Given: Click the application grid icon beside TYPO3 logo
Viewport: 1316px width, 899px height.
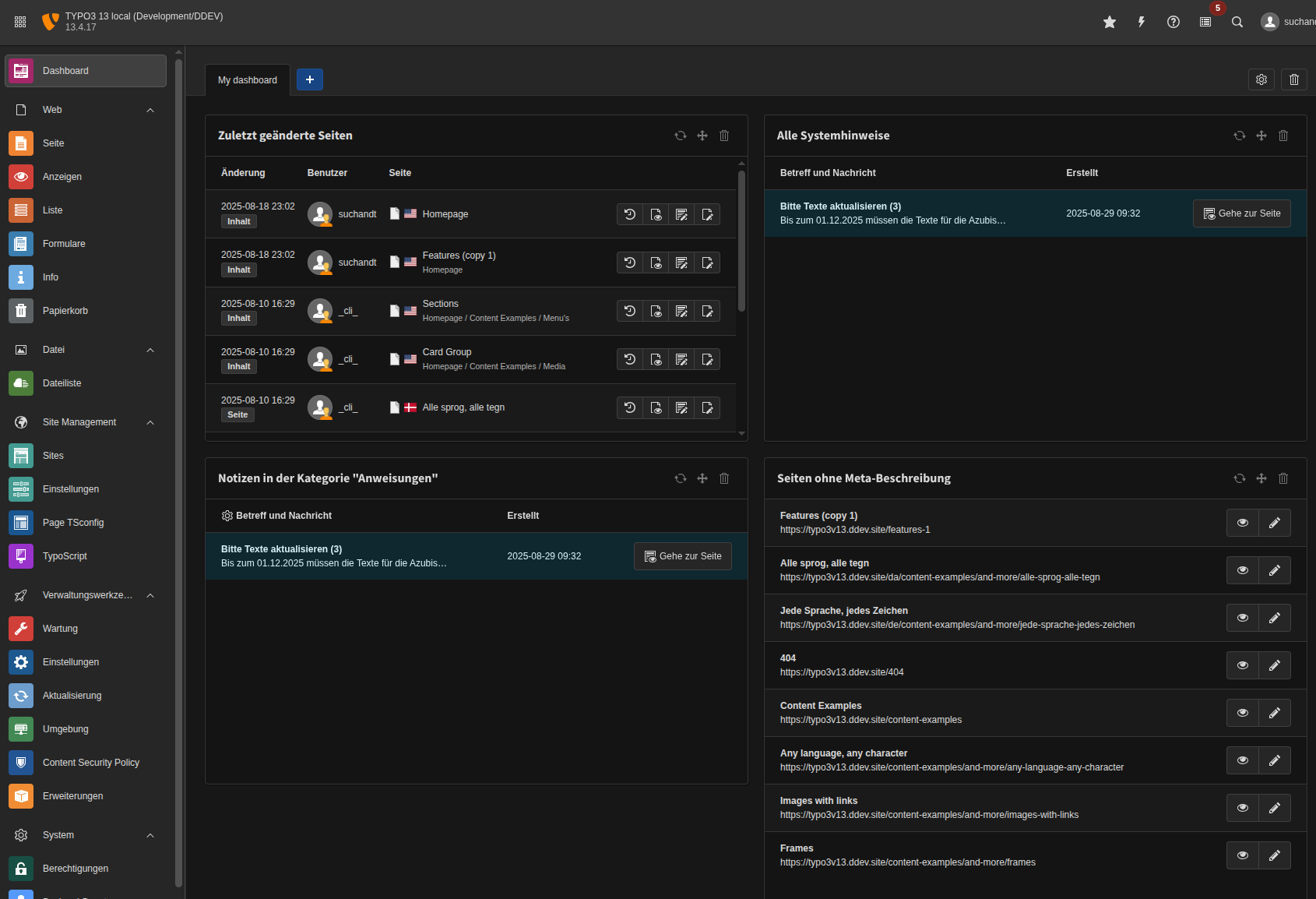Looking at the screenshot, I should point(20,22).
